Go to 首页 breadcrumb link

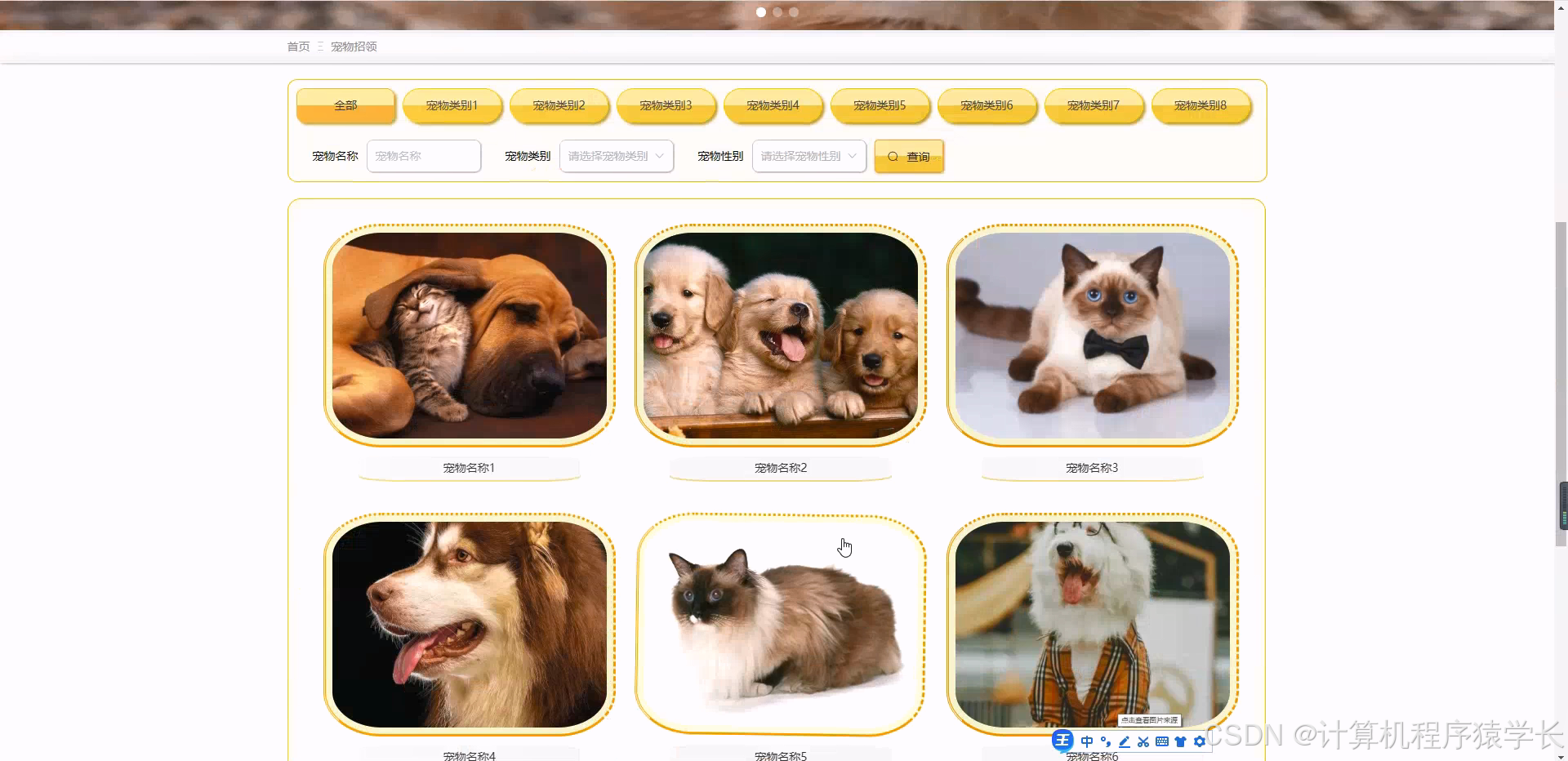click(x=298, y=47)
